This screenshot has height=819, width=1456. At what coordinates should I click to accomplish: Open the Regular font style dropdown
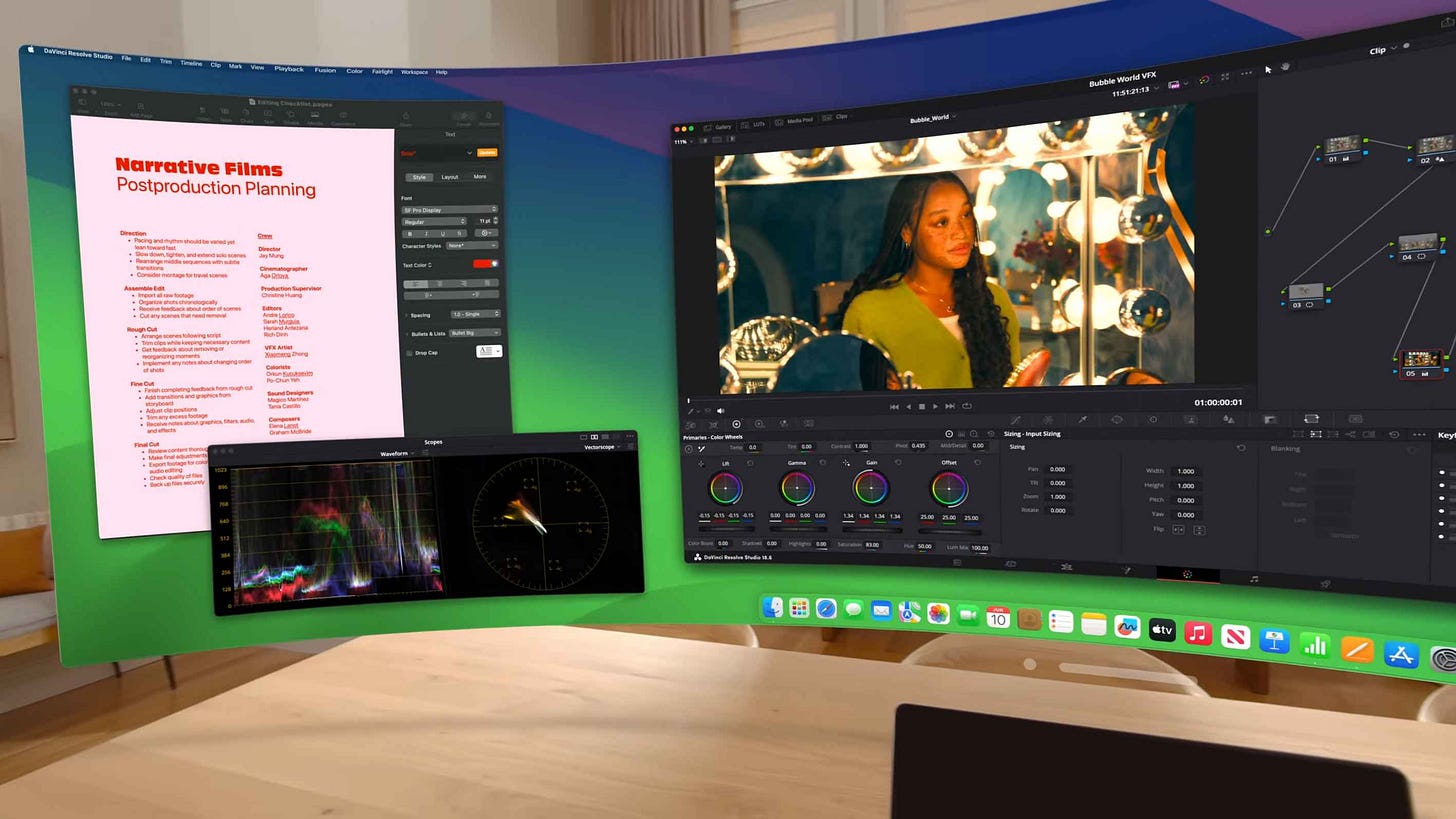434,221
